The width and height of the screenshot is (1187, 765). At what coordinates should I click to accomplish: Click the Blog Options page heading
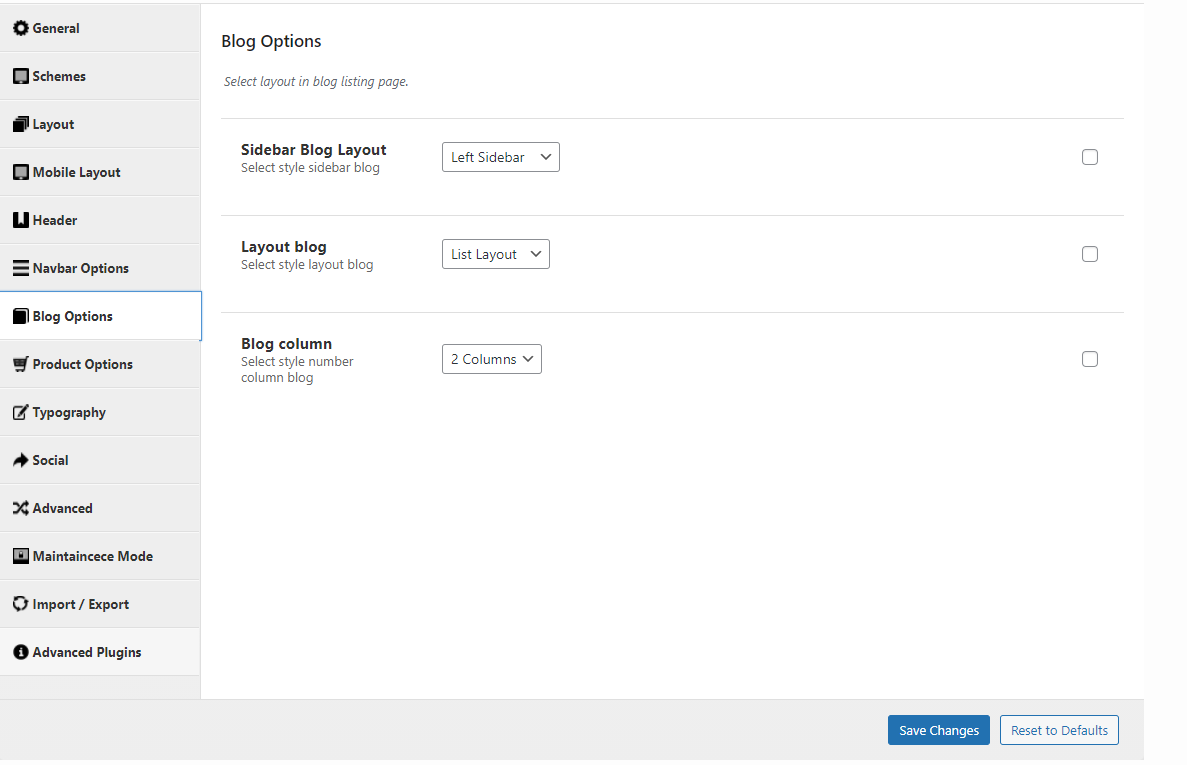coord(271,42)
